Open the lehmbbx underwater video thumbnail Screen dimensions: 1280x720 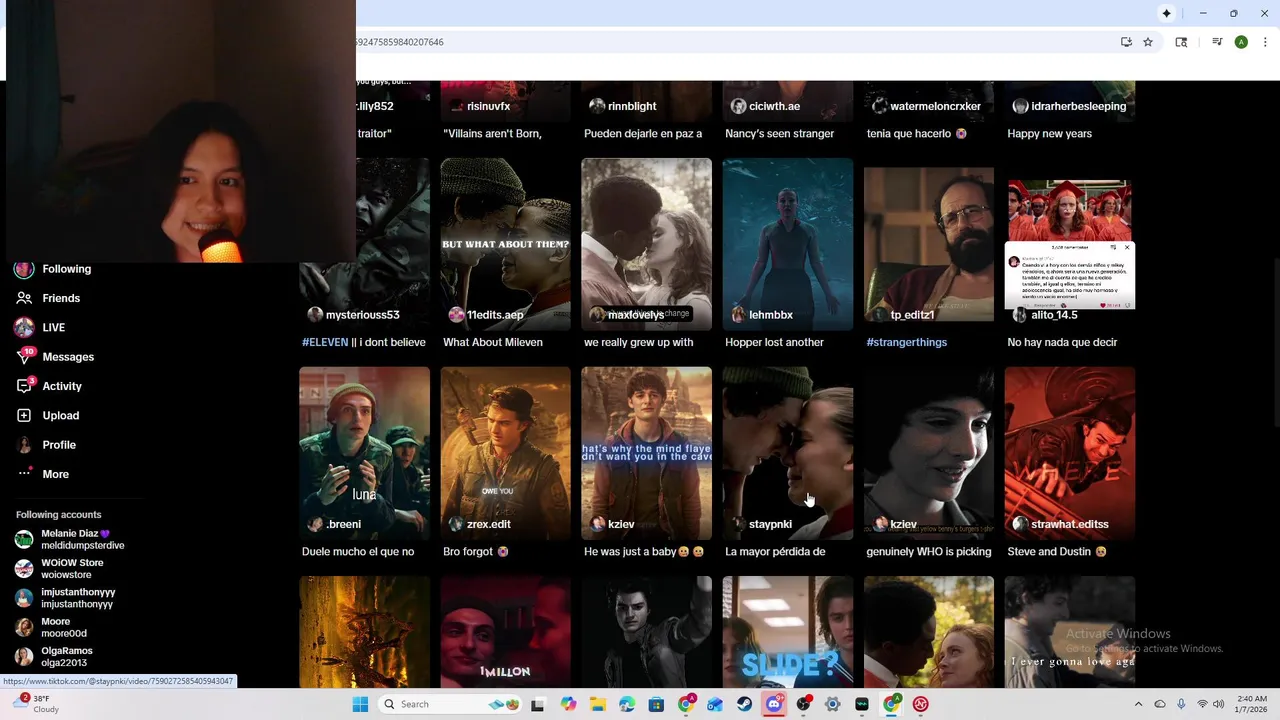coord(788,244)
